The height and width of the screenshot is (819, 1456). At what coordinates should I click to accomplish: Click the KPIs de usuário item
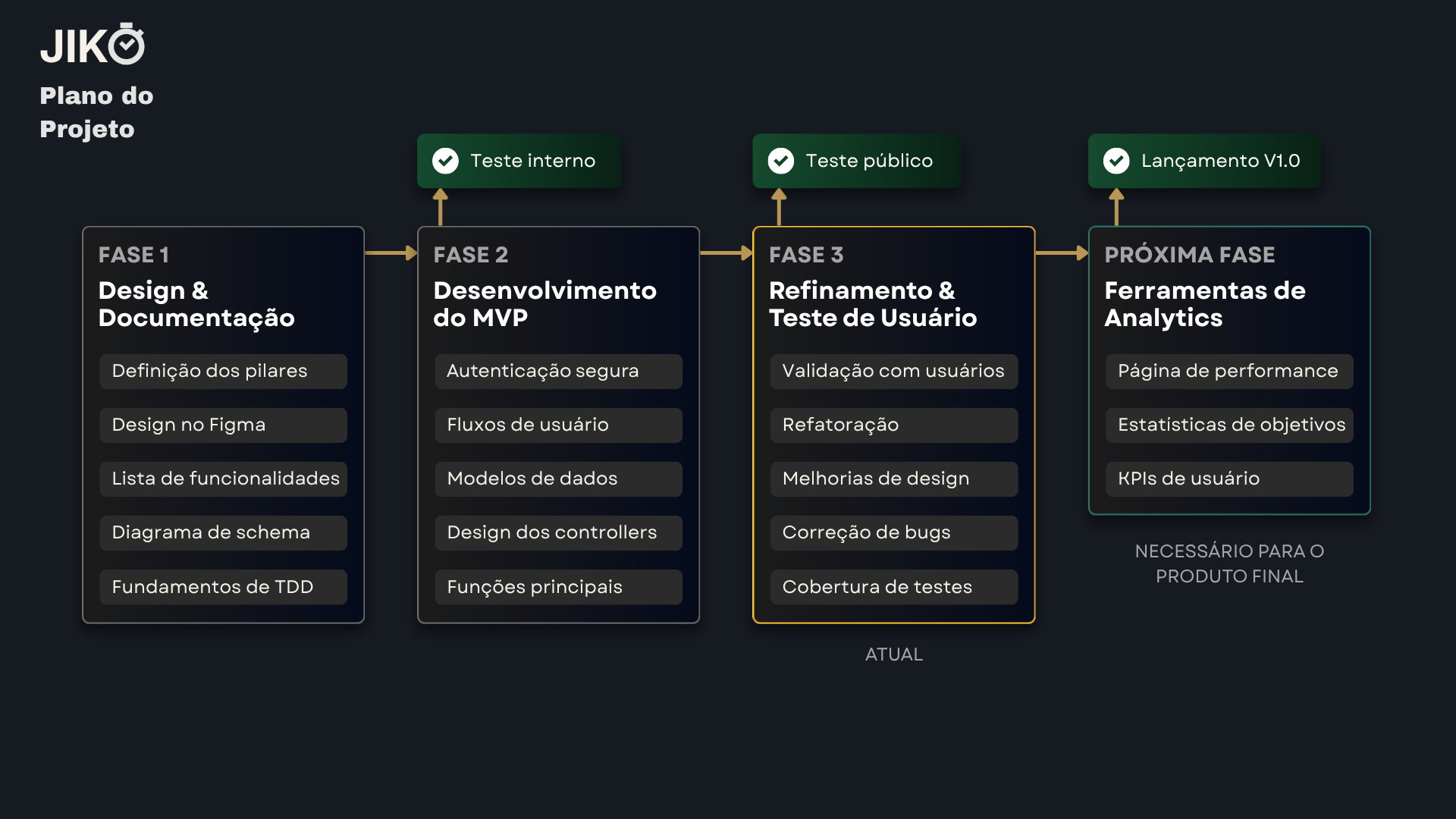[1229, 479]
